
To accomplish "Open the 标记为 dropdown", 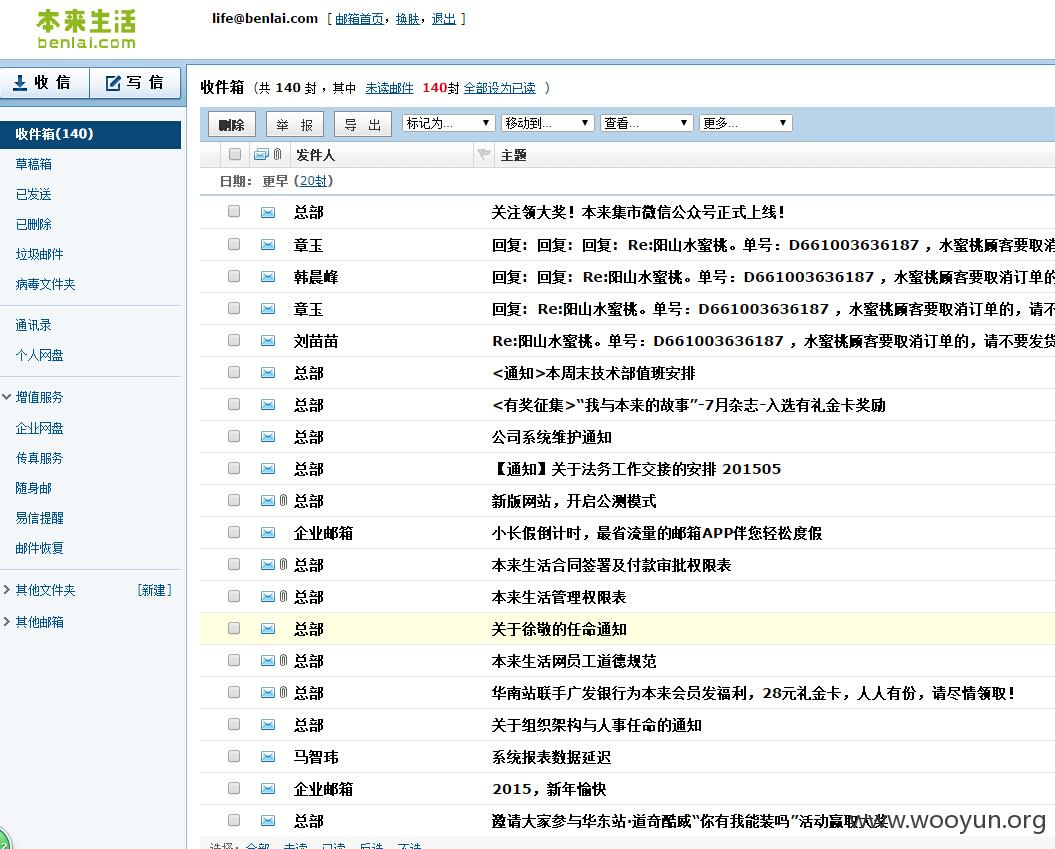I will [x=448, y=123].
